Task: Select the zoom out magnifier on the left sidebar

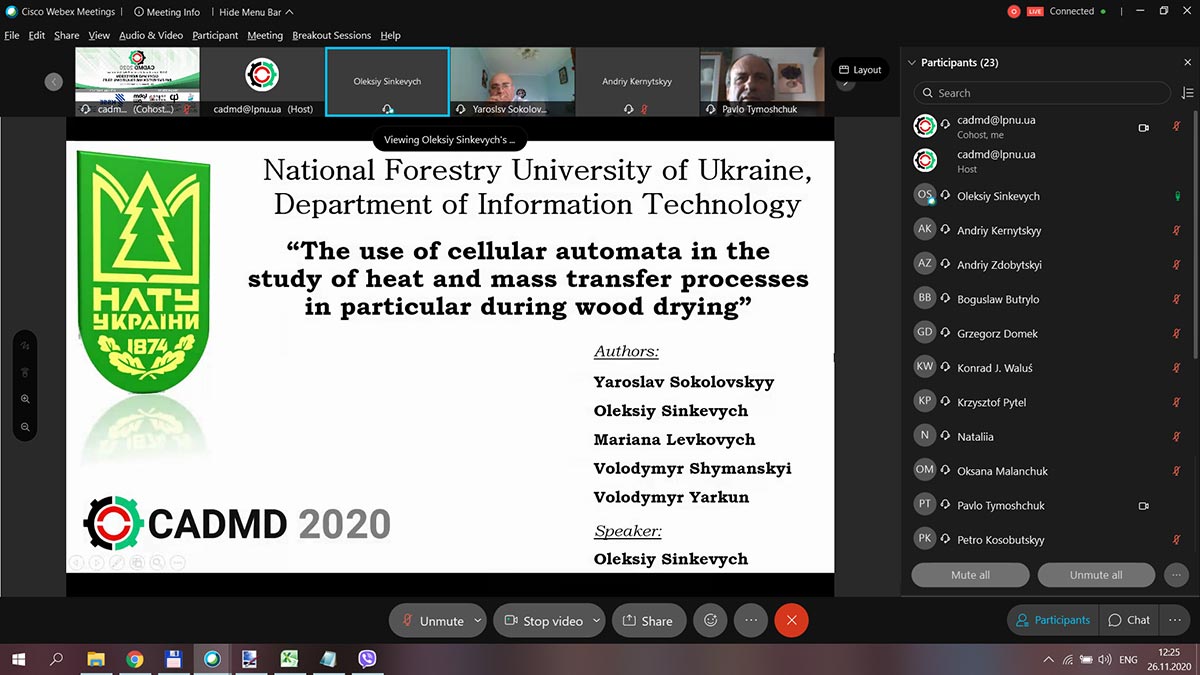Action: coord(25,427)
